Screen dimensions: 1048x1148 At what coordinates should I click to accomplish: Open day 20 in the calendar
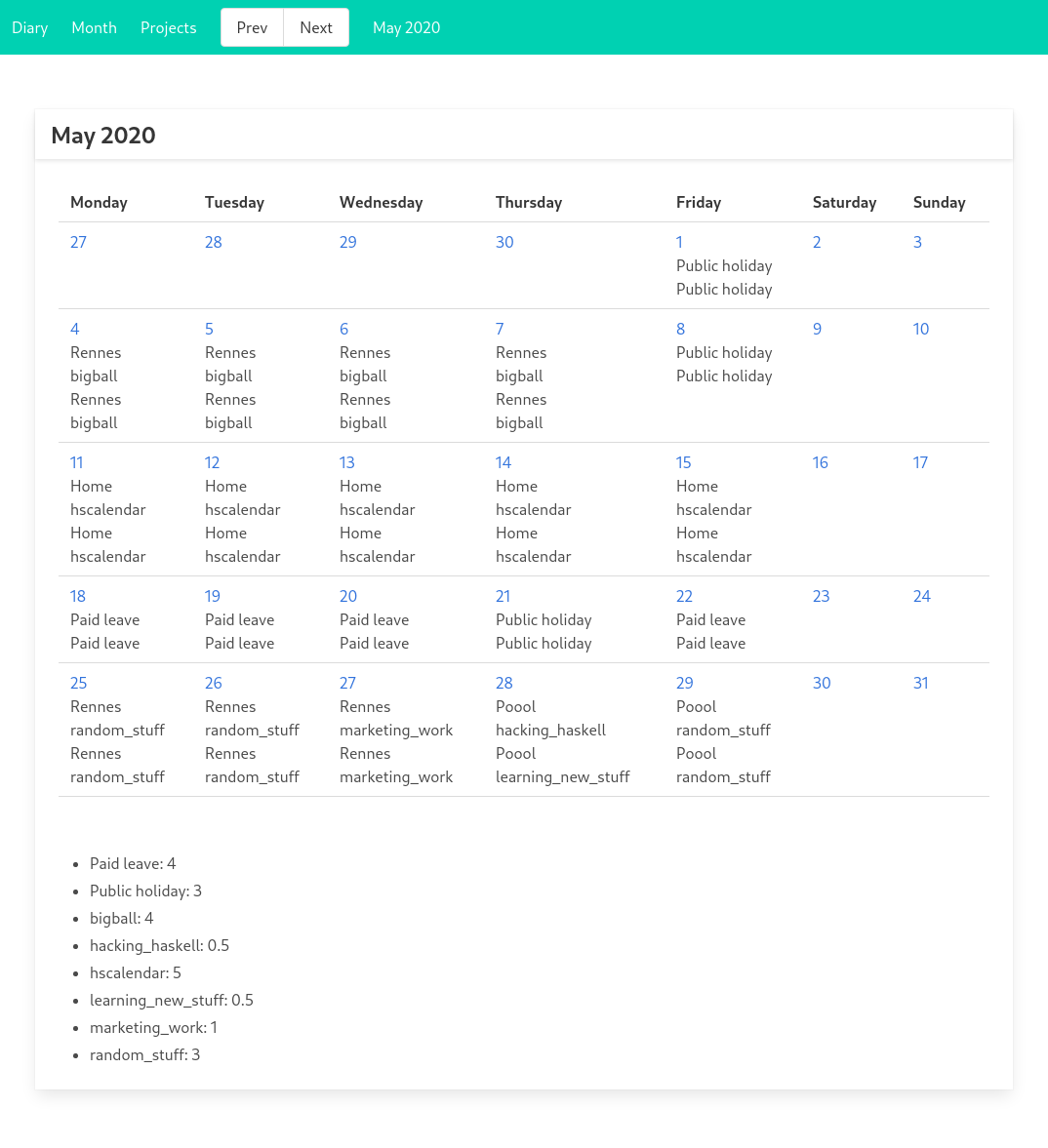coord(348,597)
